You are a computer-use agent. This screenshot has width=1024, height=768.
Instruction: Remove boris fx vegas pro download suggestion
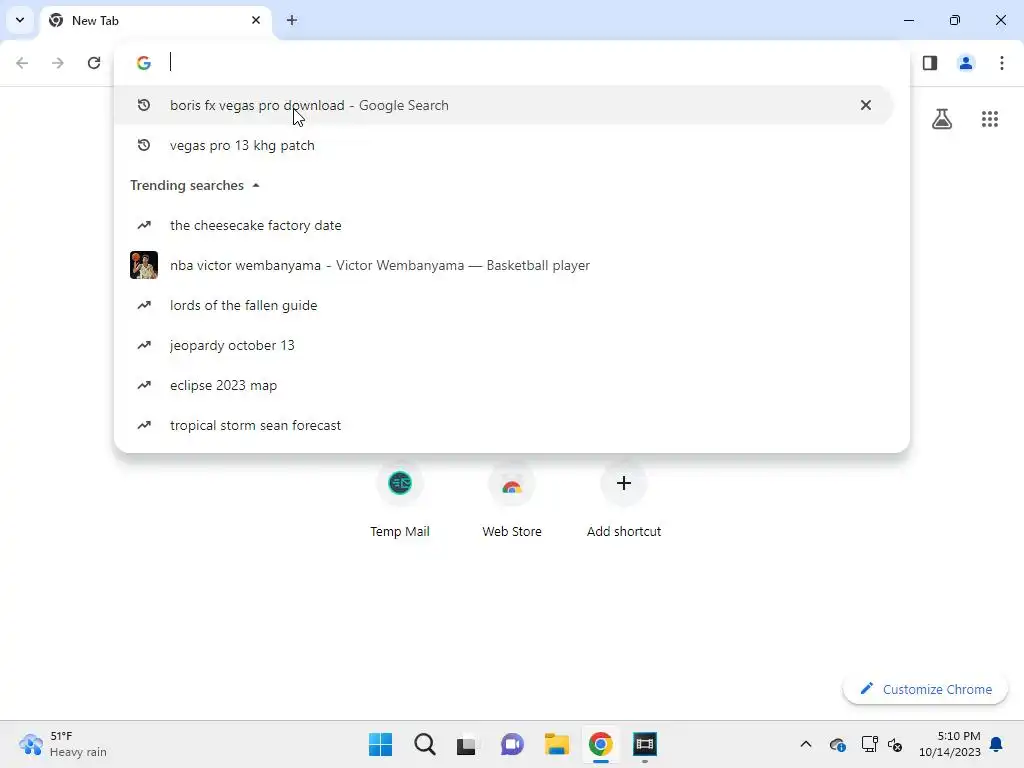click(x=866, y=105)
